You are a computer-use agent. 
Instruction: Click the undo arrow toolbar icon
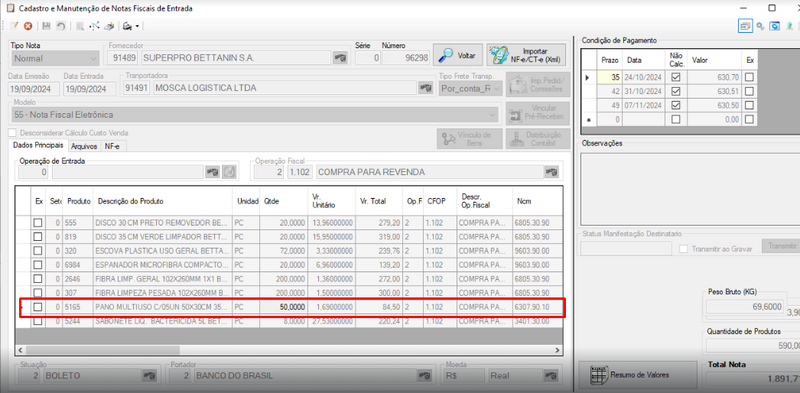point(61,26)
